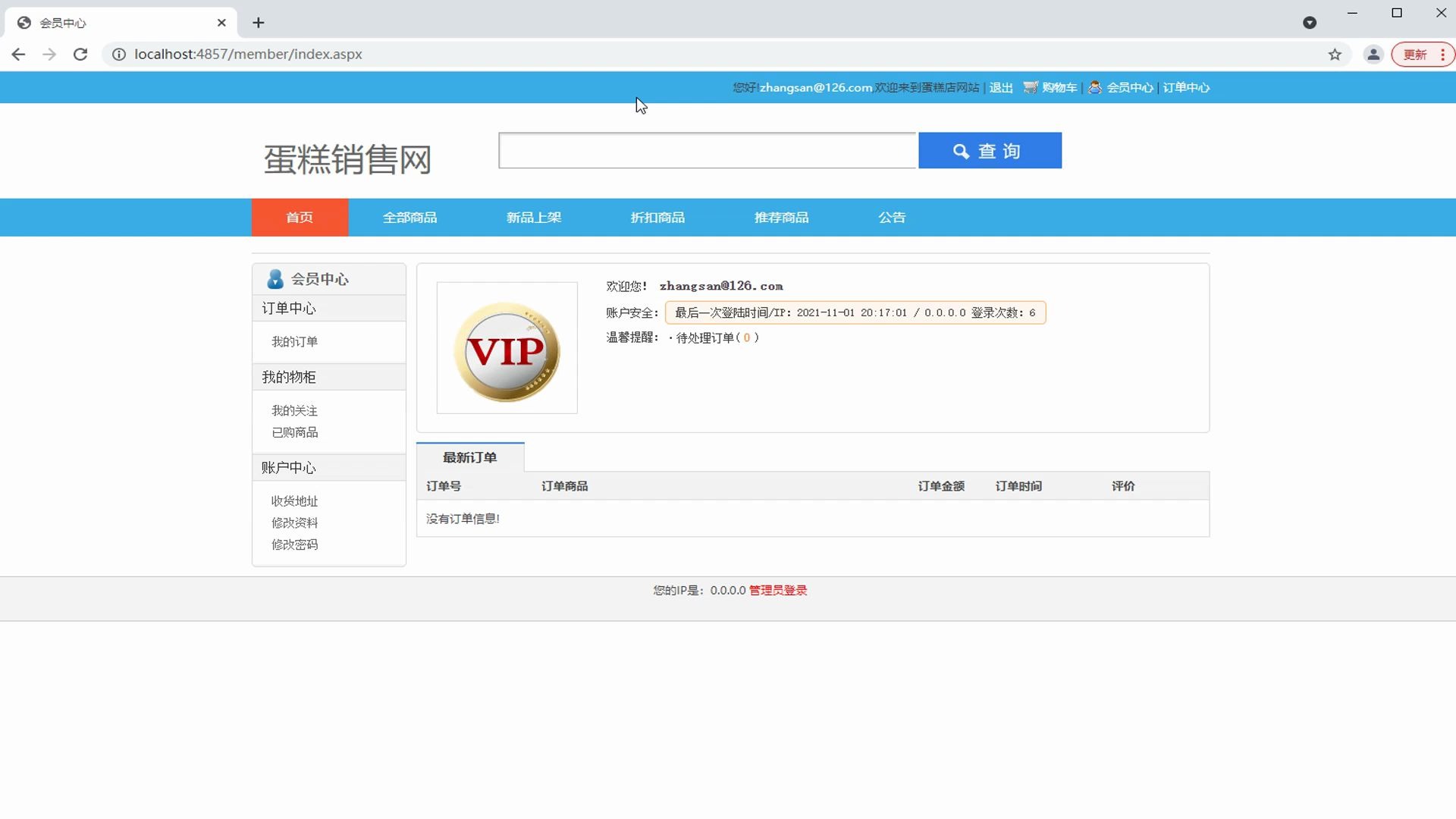Click inside the search input field
This screenshot has height=819, width=1456.
pos(705,150)
